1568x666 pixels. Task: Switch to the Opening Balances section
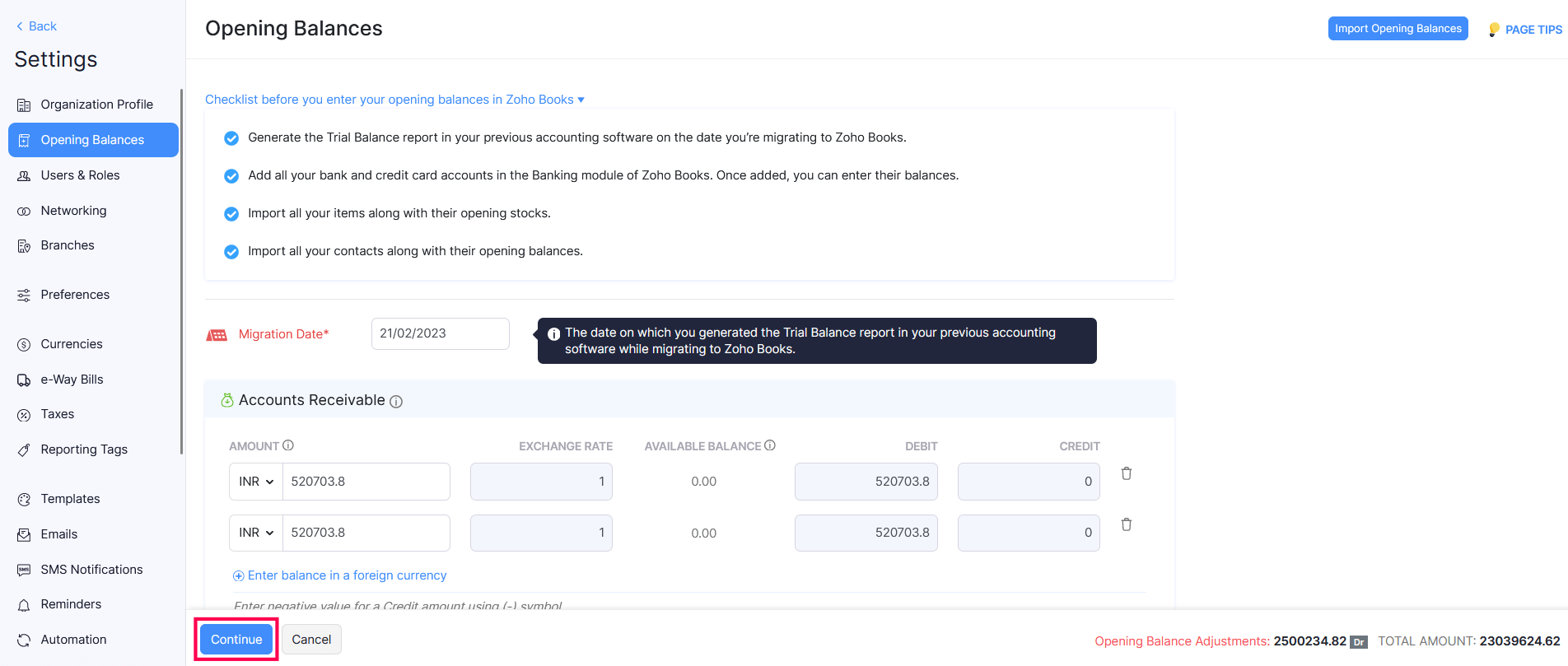pos(93,139)
